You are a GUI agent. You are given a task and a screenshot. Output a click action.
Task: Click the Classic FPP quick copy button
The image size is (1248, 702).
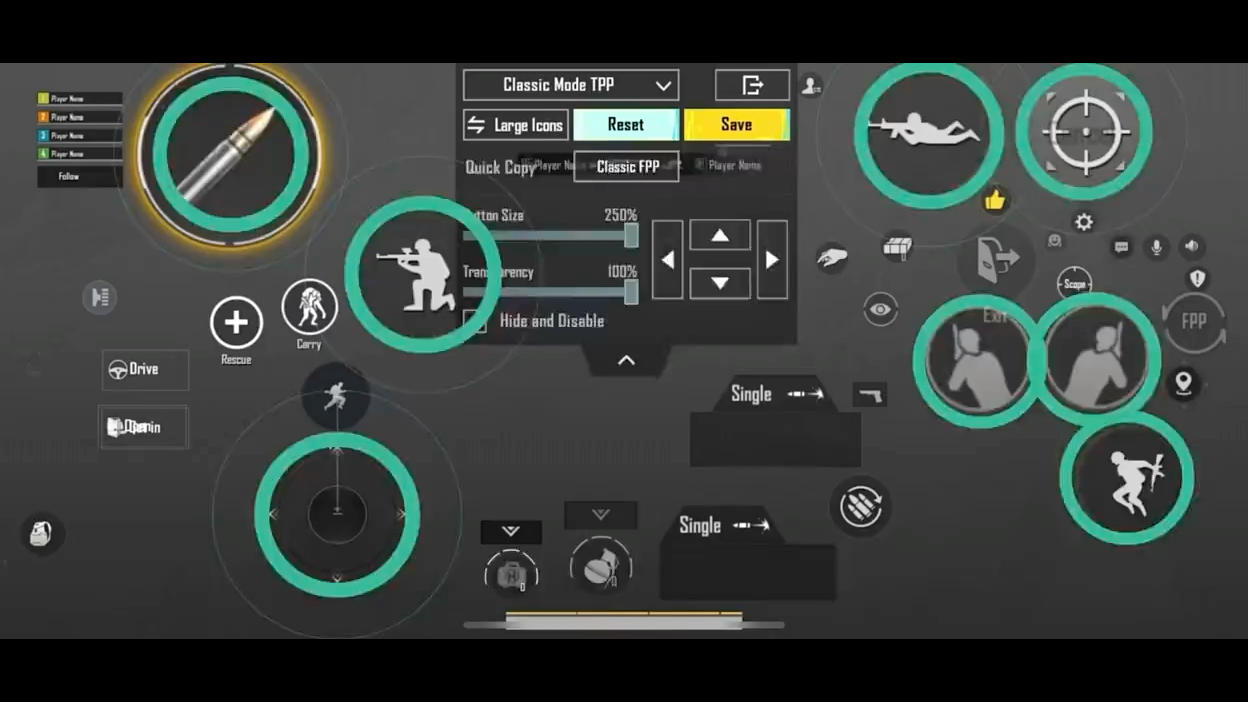coord(627,167)
